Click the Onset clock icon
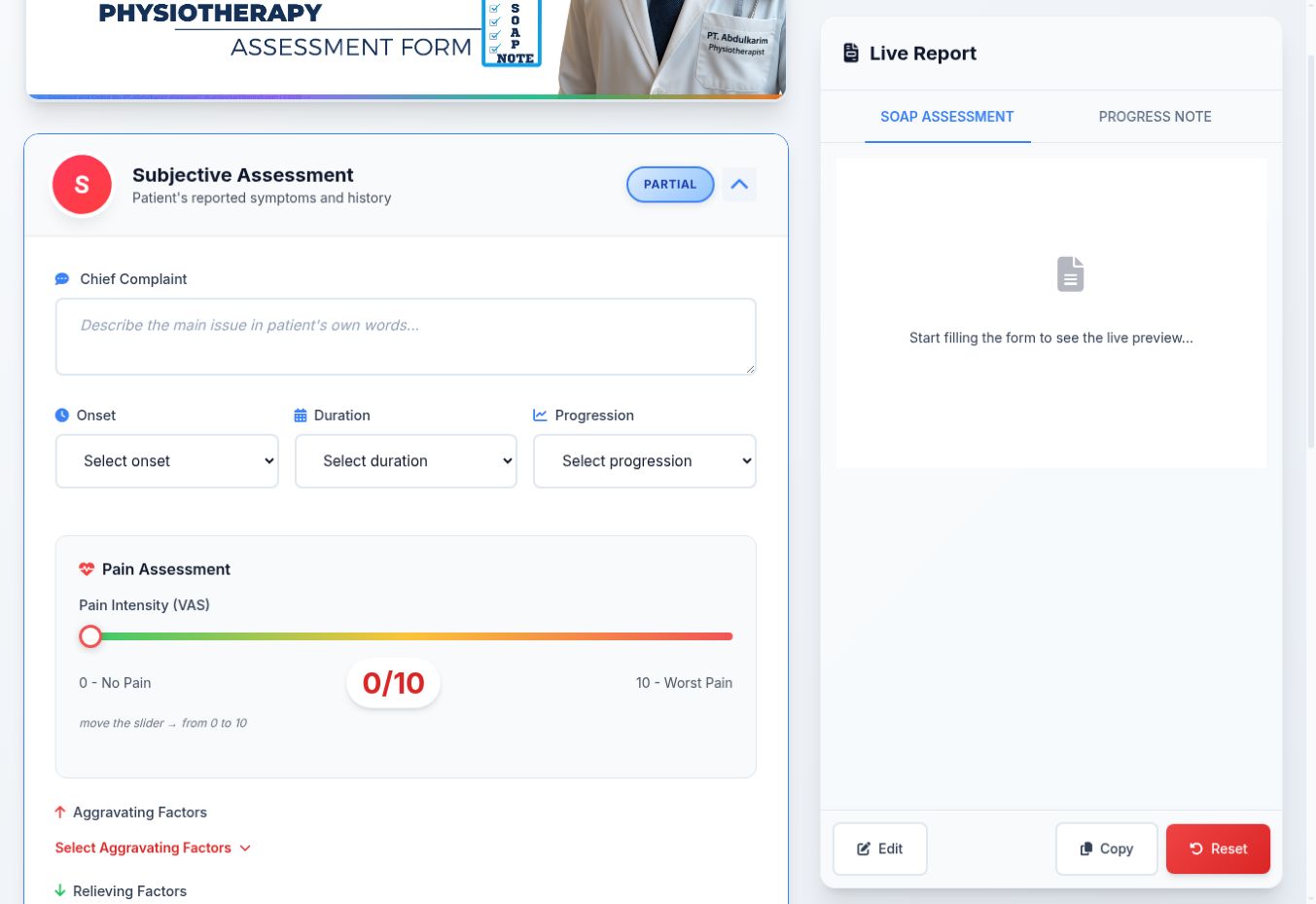 [x=62, y=416]
